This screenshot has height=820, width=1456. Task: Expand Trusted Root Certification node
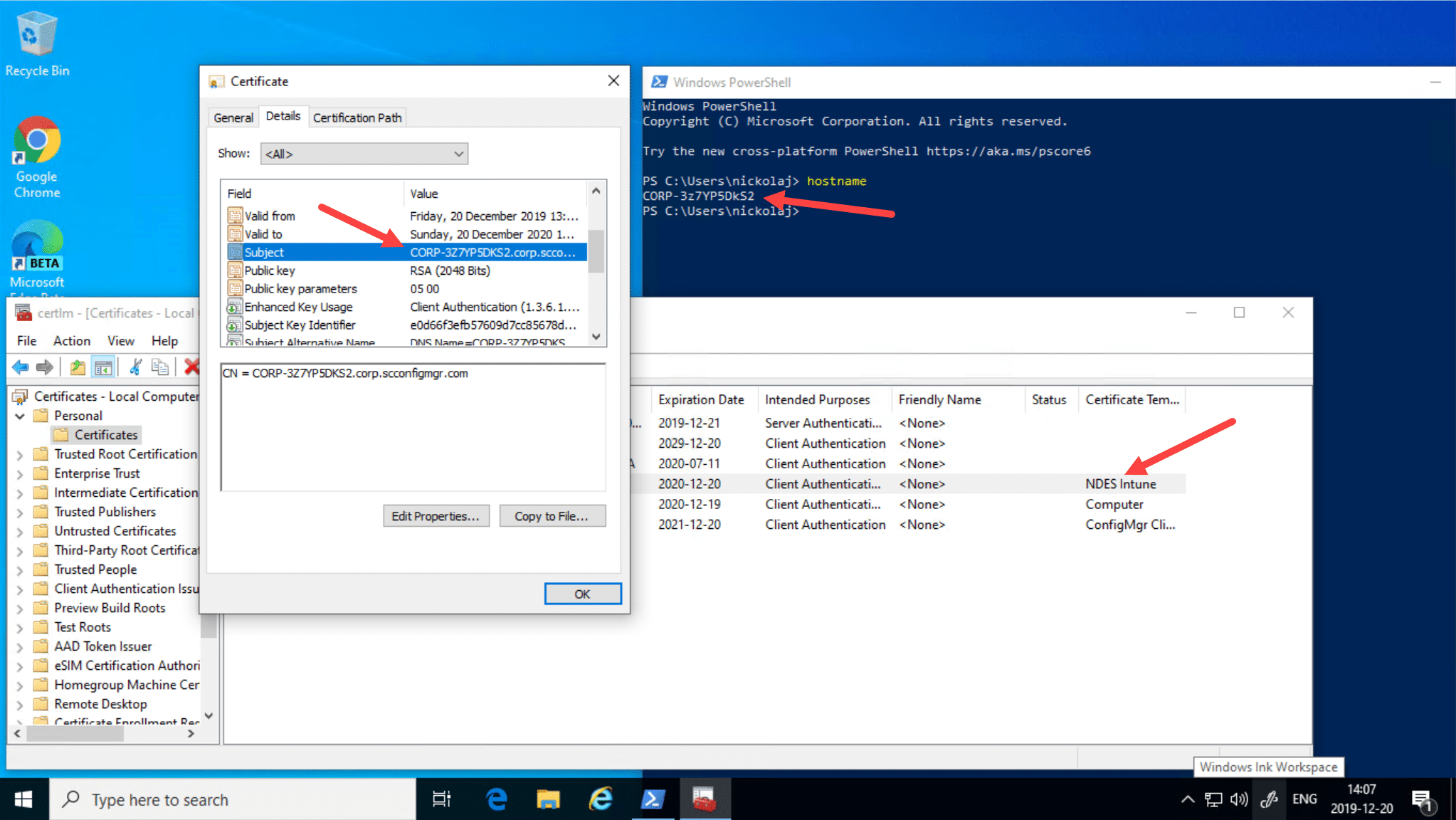(20, 454)
